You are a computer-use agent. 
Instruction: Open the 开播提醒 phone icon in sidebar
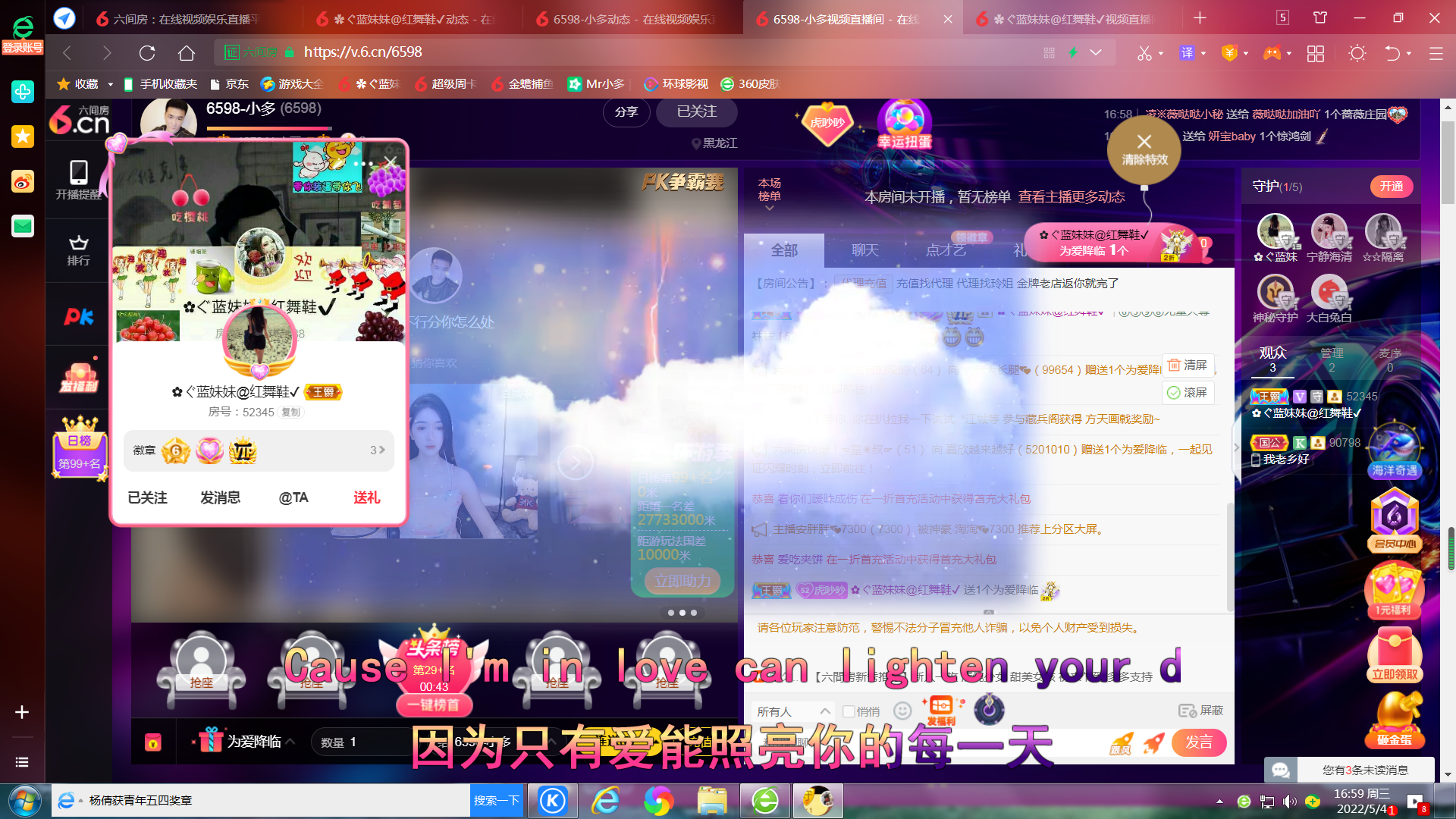click(x=78, y=180)
